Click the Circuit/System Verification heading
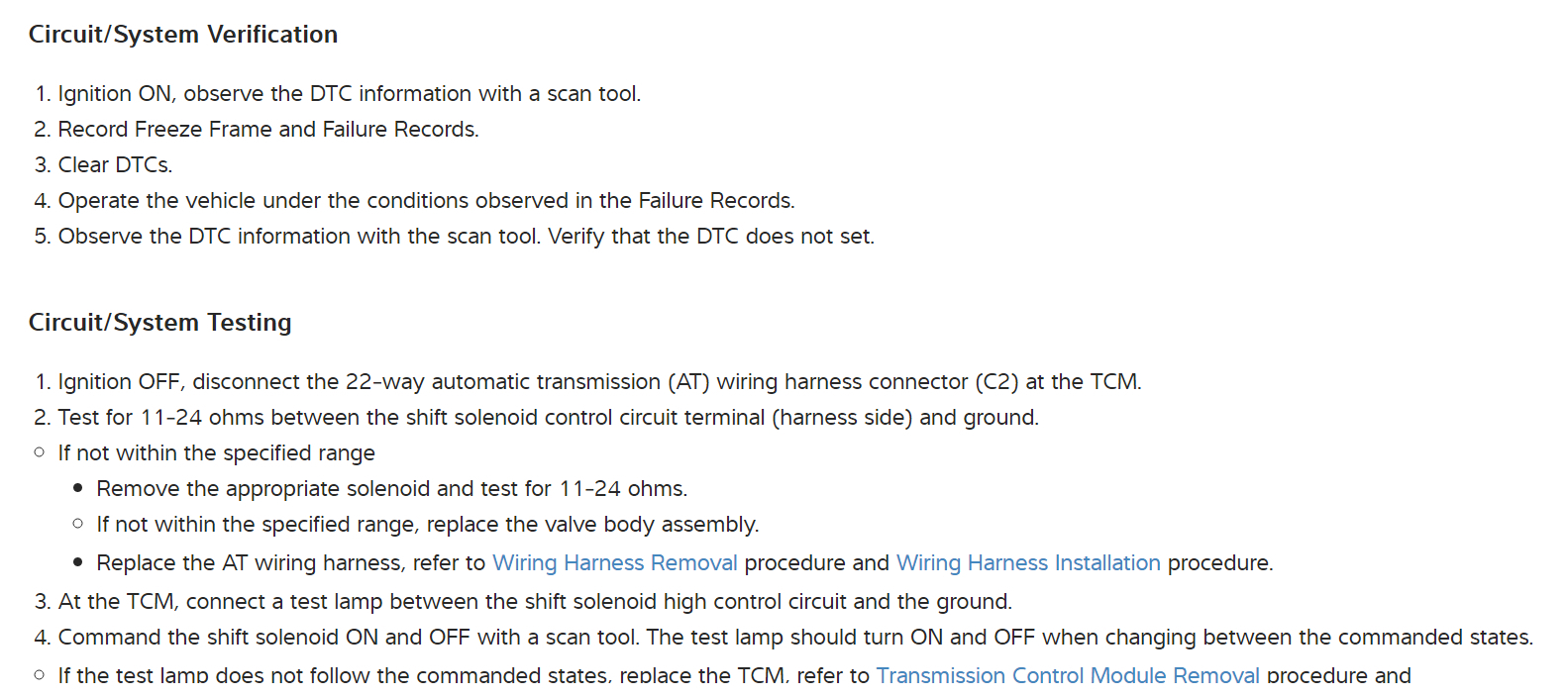Image resolution: width=1568 pixels, height=696 pixels. 183,35
